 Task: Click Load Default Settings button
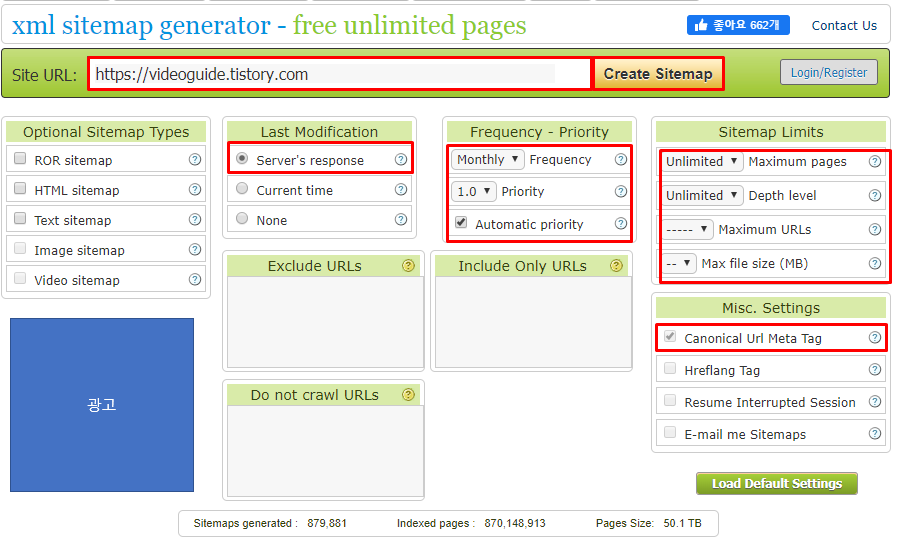pos(777,483)
